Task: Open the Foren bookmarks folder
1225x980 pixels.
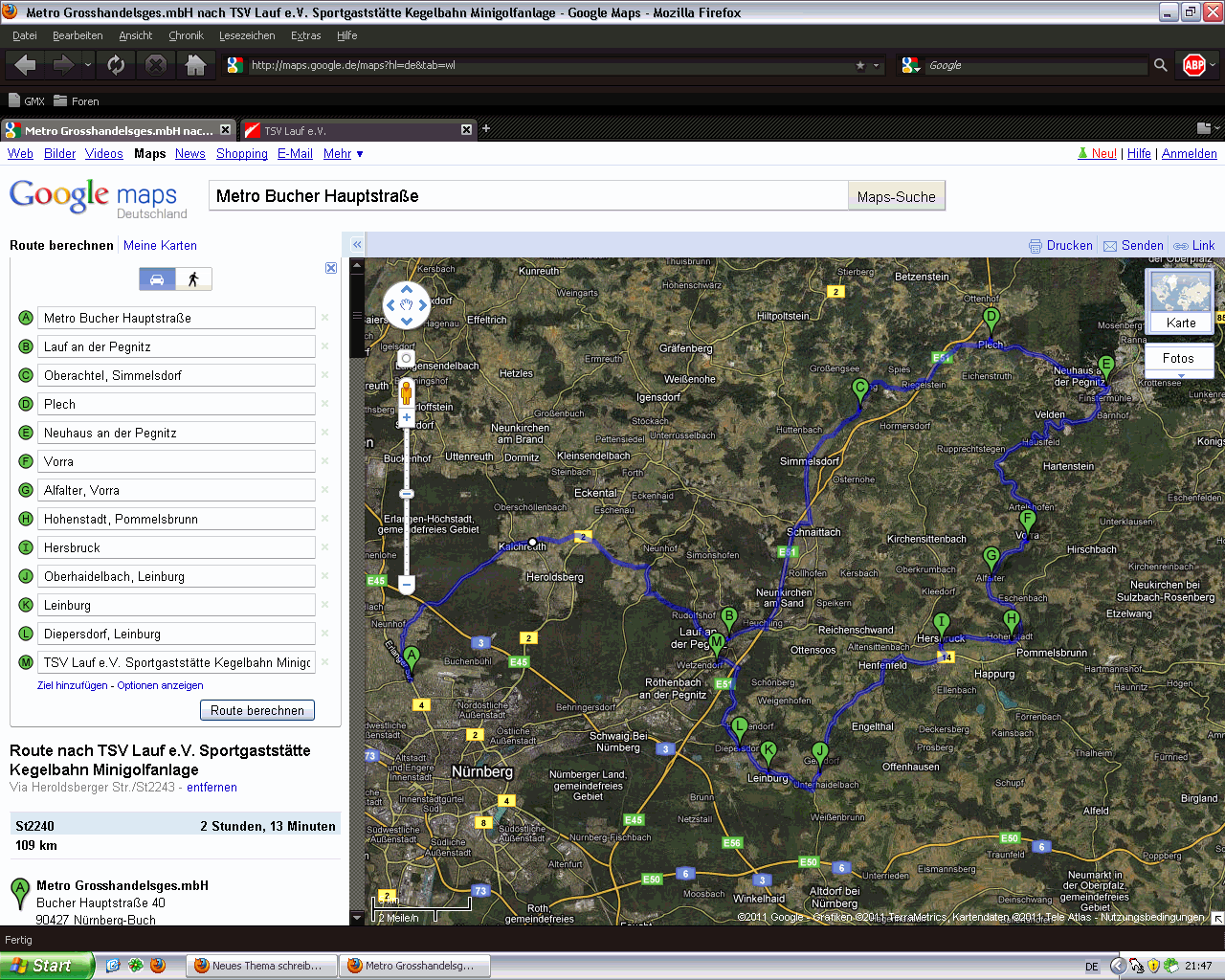Action: click(x=77, y=100)
